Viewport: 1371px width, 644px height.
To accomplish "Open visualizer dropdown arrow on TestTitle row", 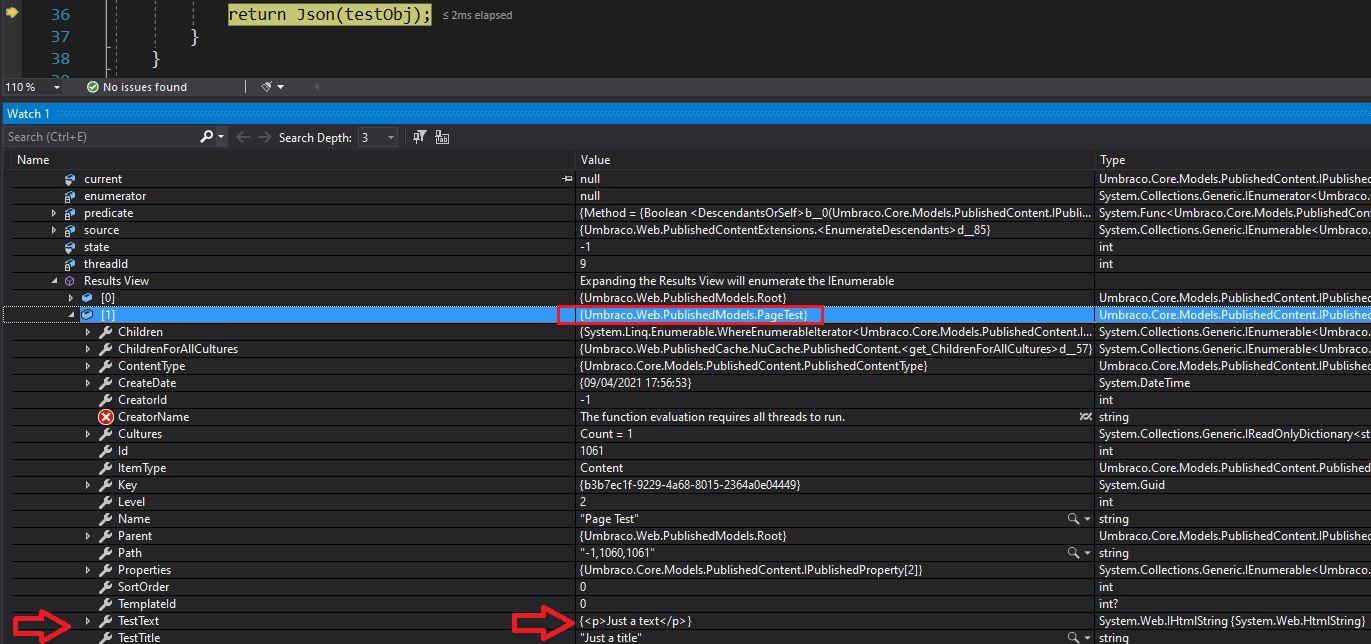I will click(x=1087, y=638).
